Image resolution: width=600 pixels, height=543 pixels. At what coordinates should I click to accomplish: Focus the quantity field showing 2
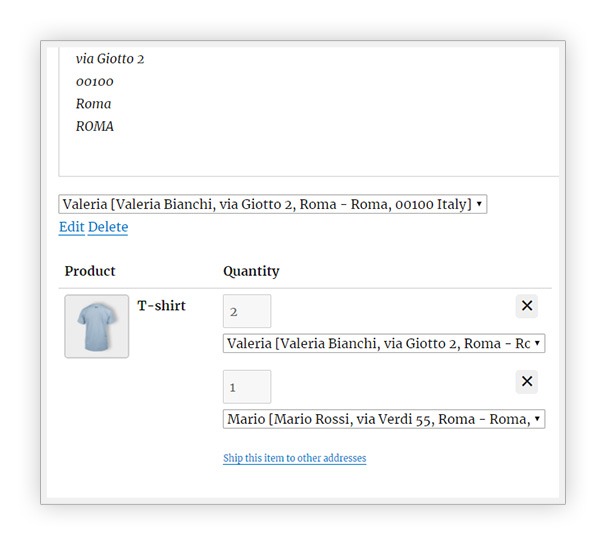click(247, 311)
